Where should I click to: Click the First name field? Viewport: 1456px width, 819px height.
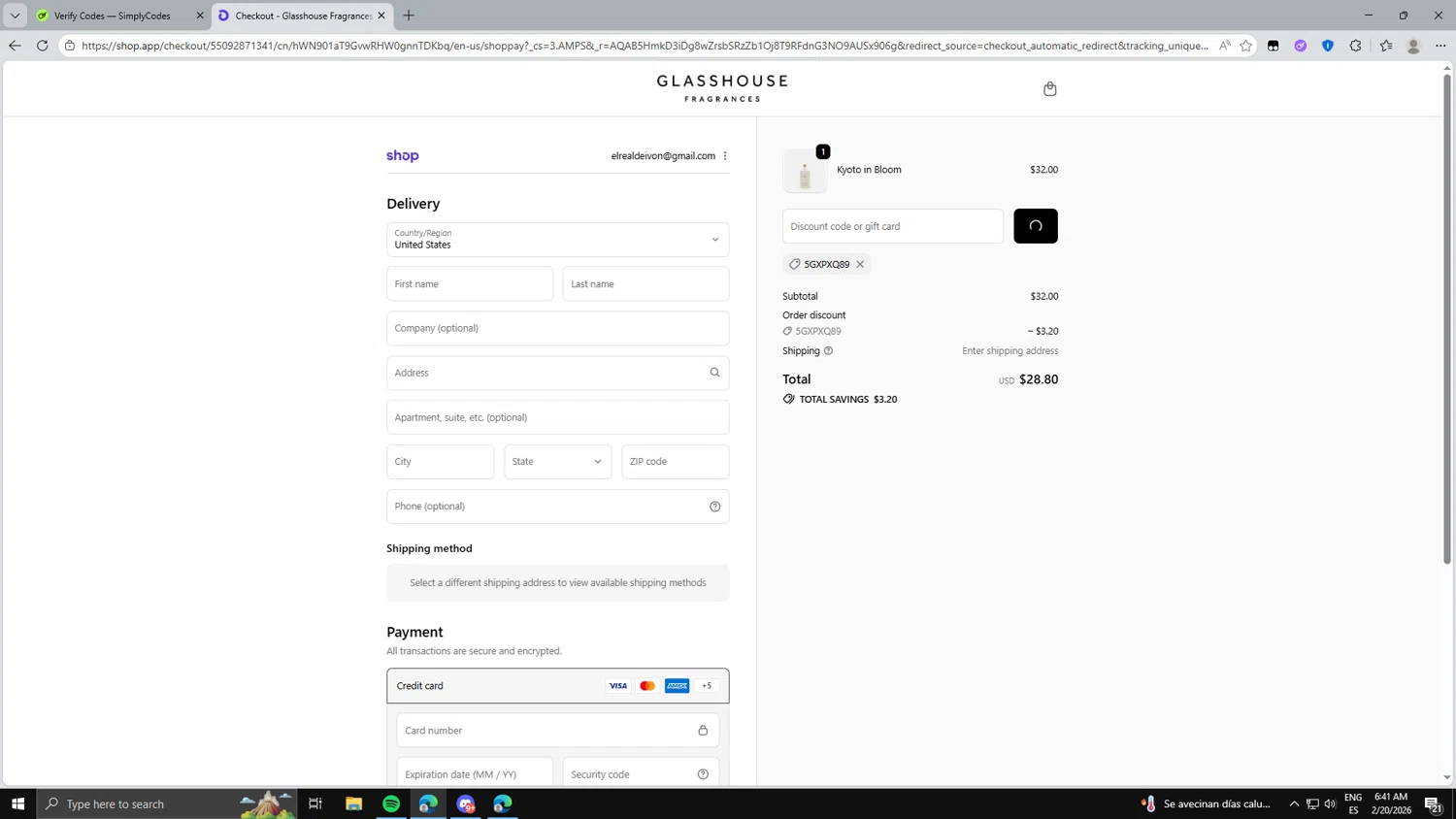[x=470, y=284]
